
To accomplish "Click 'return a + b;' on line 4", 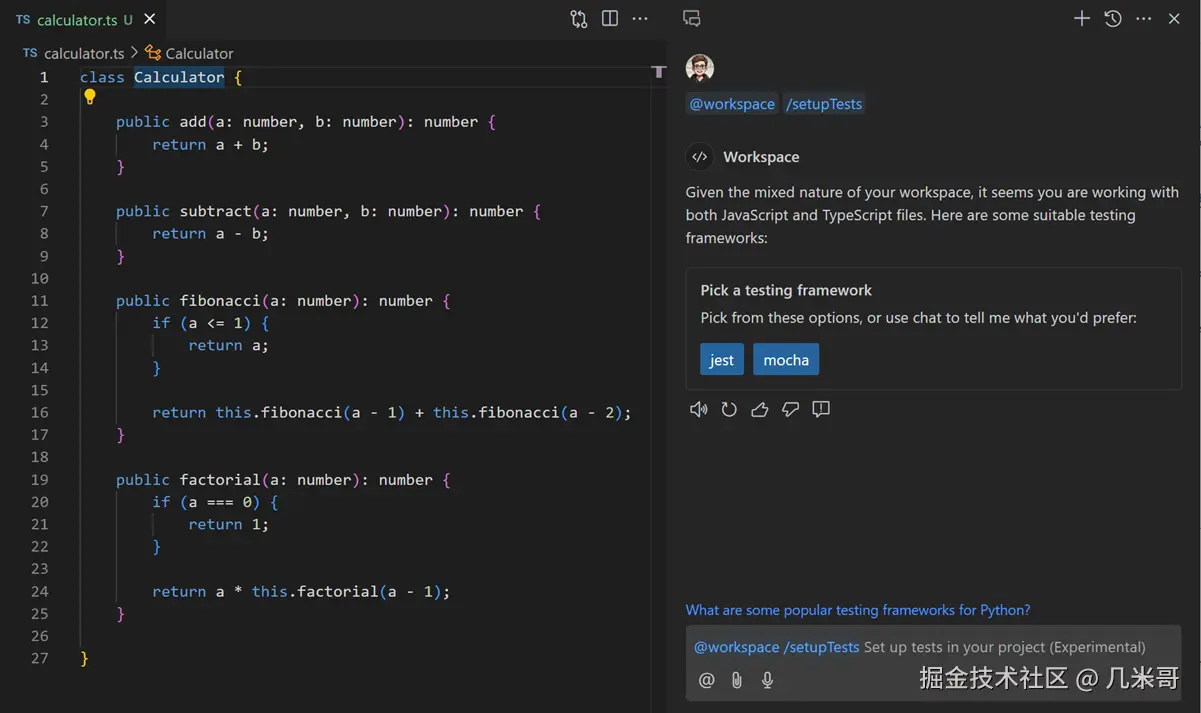I will point(211,144).
